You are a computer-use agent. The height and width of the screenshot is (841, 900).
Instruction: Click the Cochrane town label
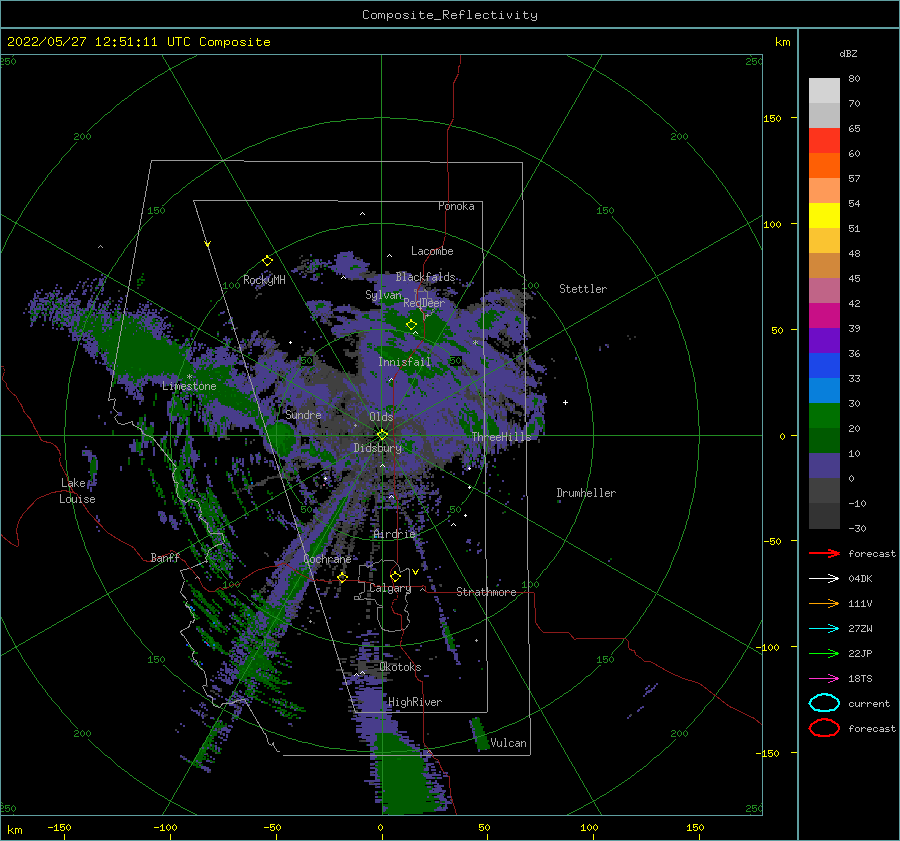[x=327, y=559]
